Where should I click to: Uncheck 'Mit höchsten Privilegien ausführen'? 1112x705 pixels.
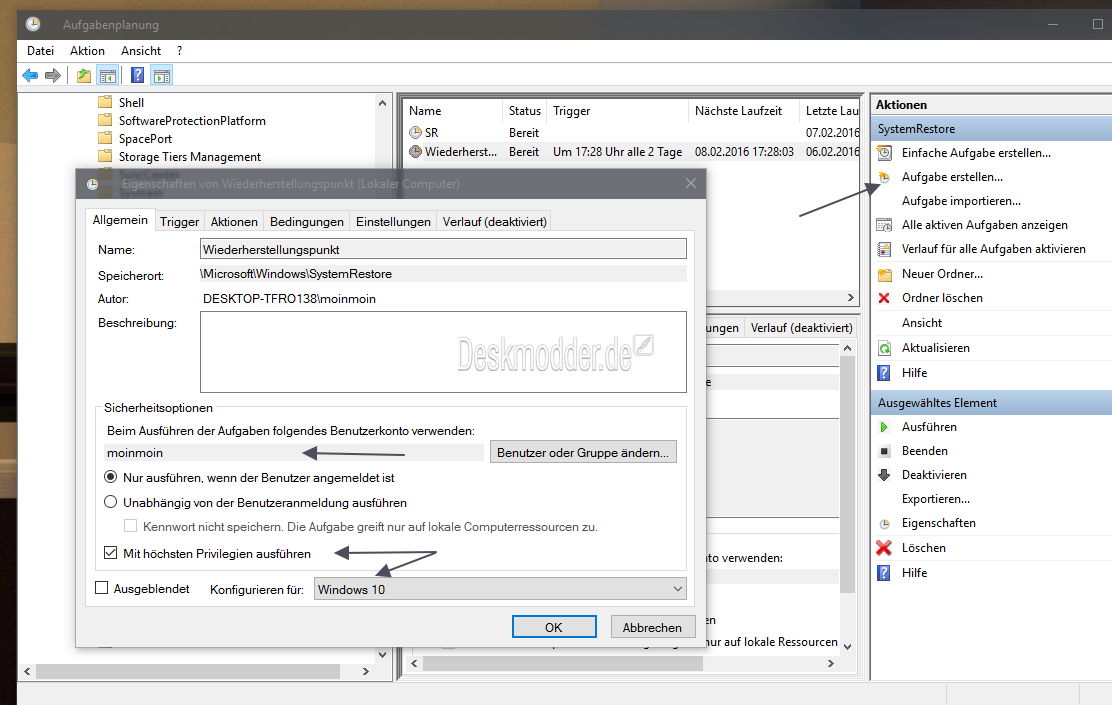pos(111,553)
